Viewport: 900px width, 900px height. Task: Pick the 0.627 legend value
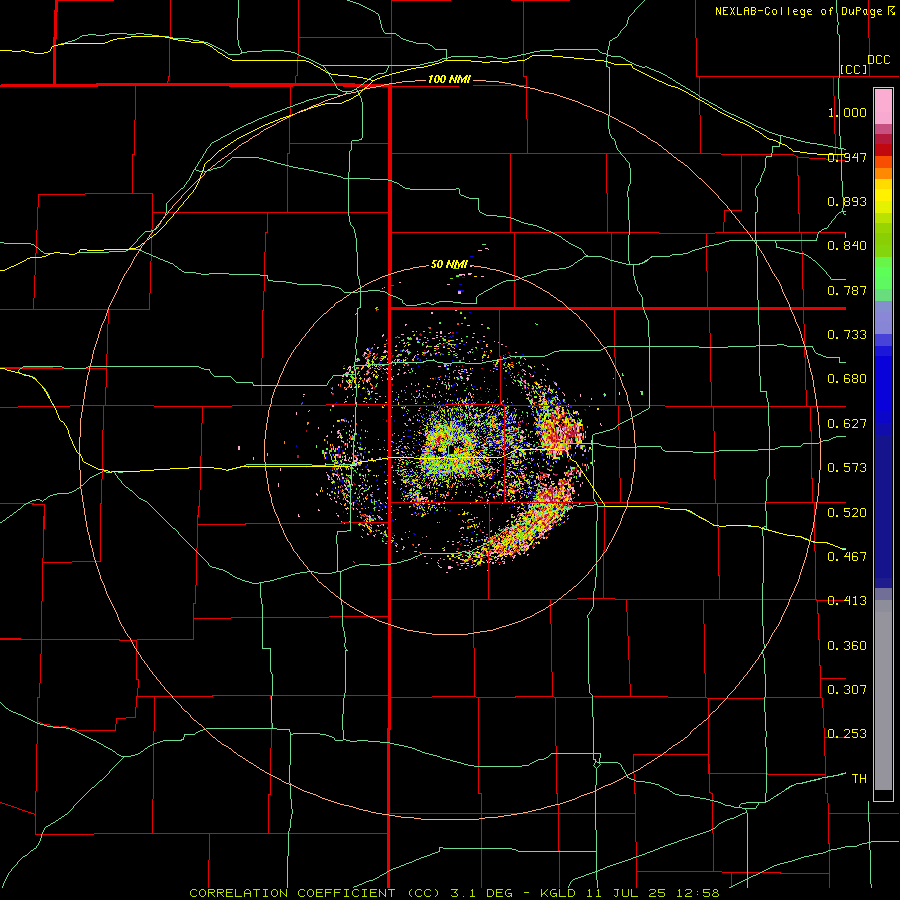(847, 424)
